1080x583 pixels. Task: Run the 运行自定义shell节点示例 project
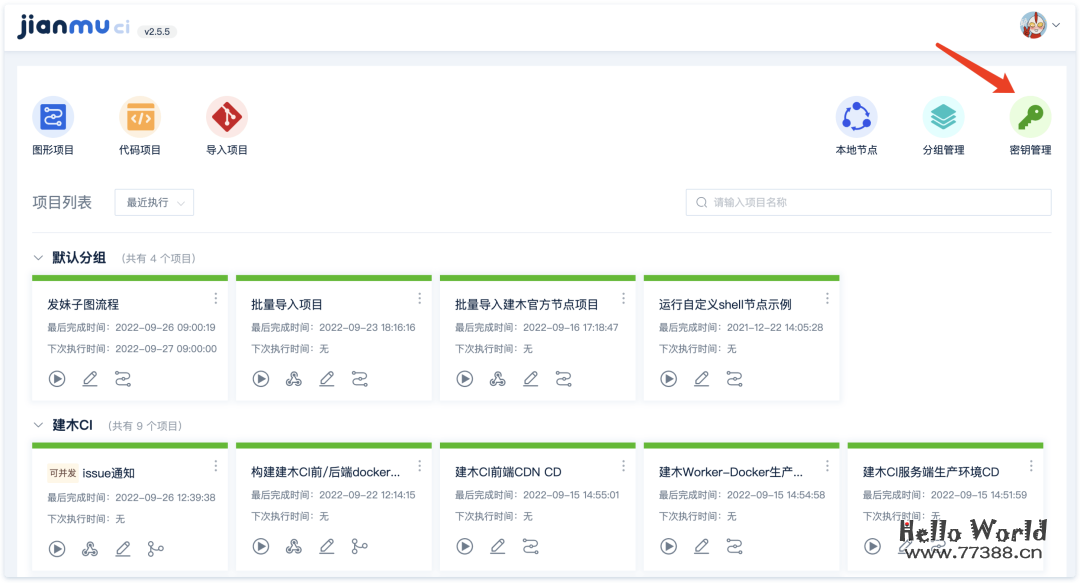point(669,378)
